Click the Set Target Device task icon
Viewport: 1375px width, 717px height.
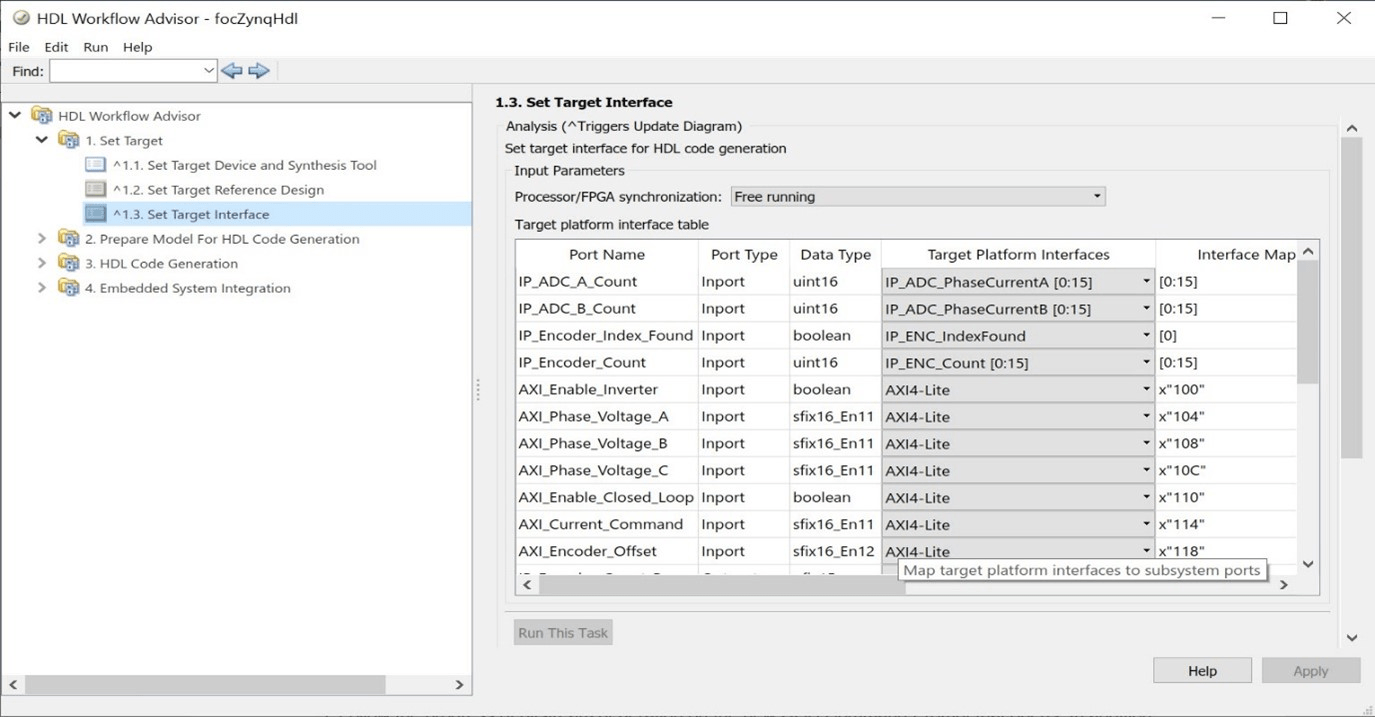point(96,165)
